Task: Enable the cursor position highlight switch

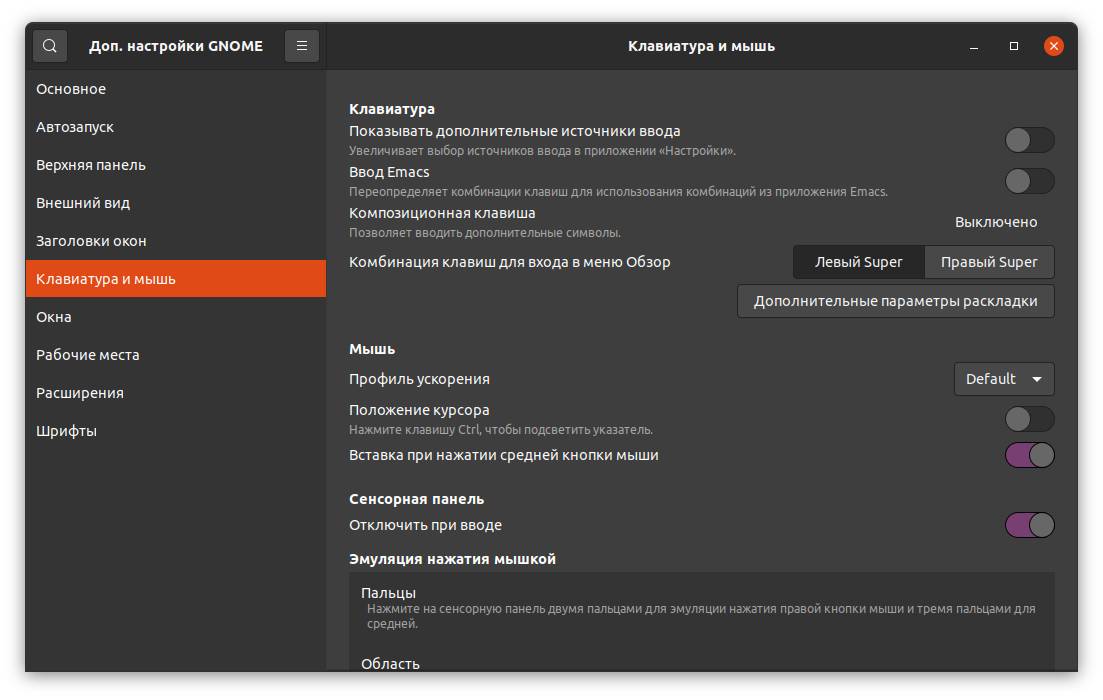Action: pos(1029,419)
